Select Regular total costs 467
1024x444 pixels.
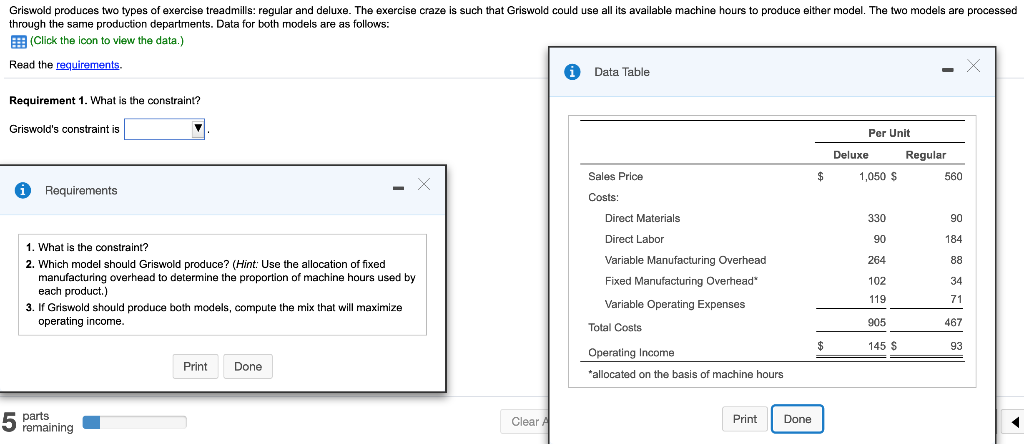point(953,323)
